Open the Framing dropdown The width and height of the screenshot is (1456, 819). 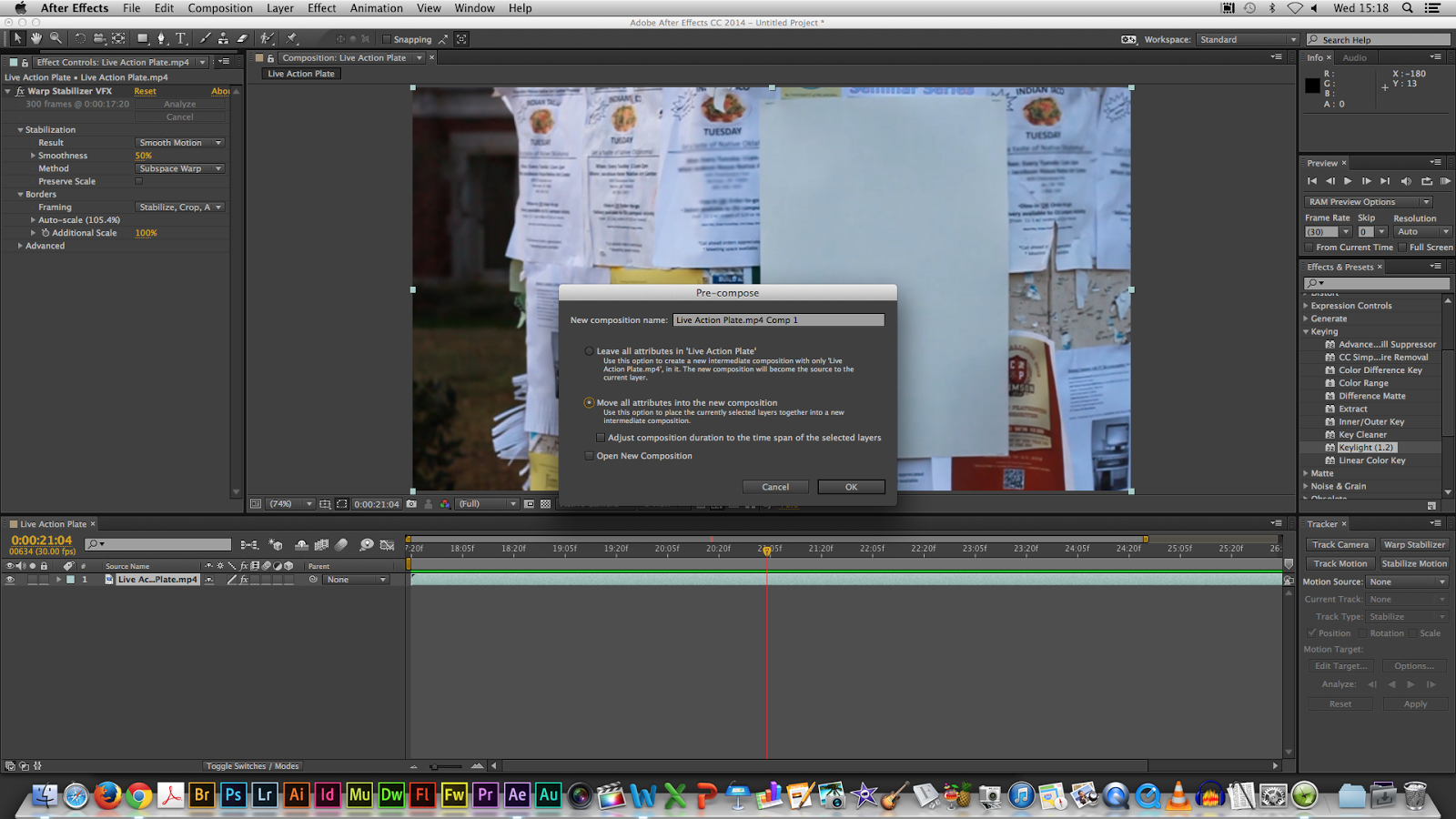(x=180, y=207)
